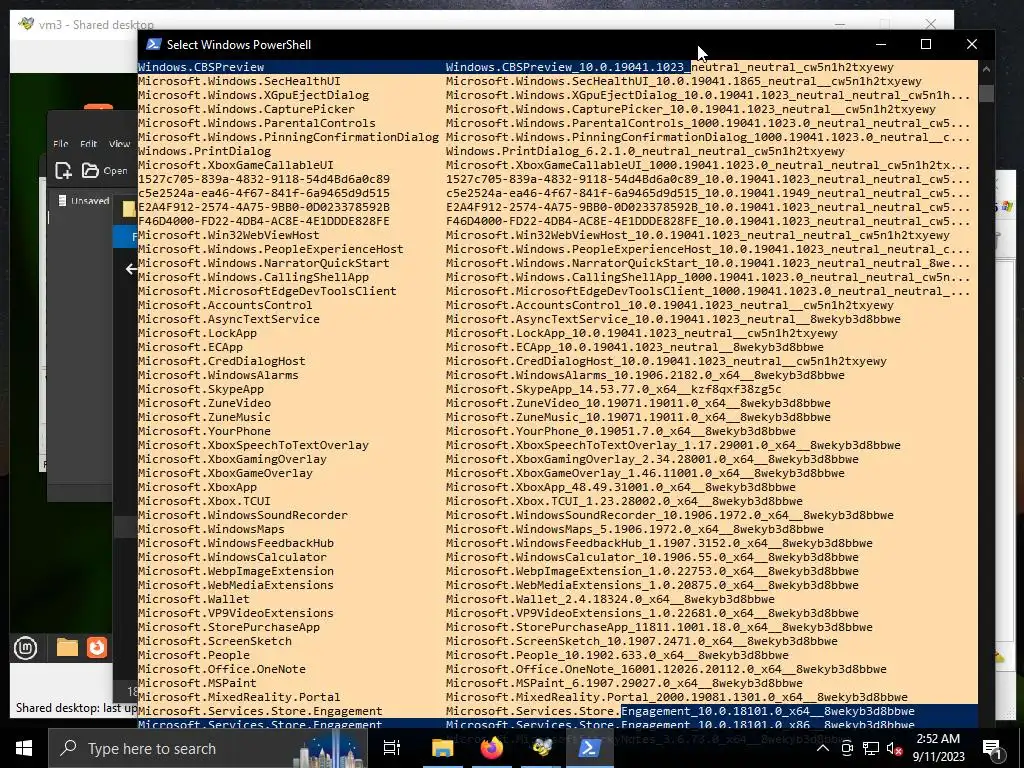Show hidden system tray icons
The image size is (1024, 768).
pyautogui.click(x=823, y=748)
